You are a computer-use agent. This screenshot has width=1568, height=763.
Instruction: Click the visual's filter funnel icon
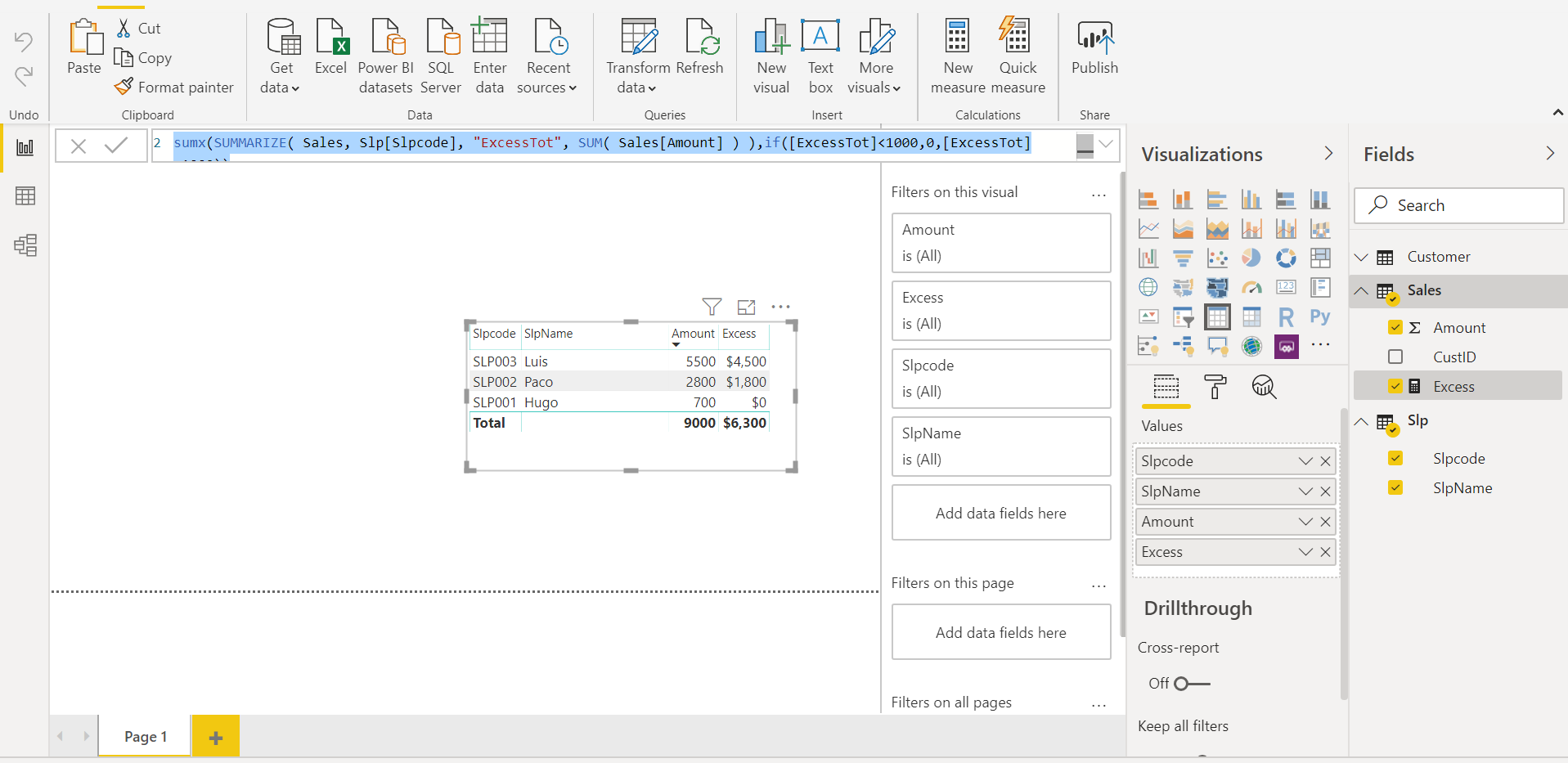[x=712, y=307]
